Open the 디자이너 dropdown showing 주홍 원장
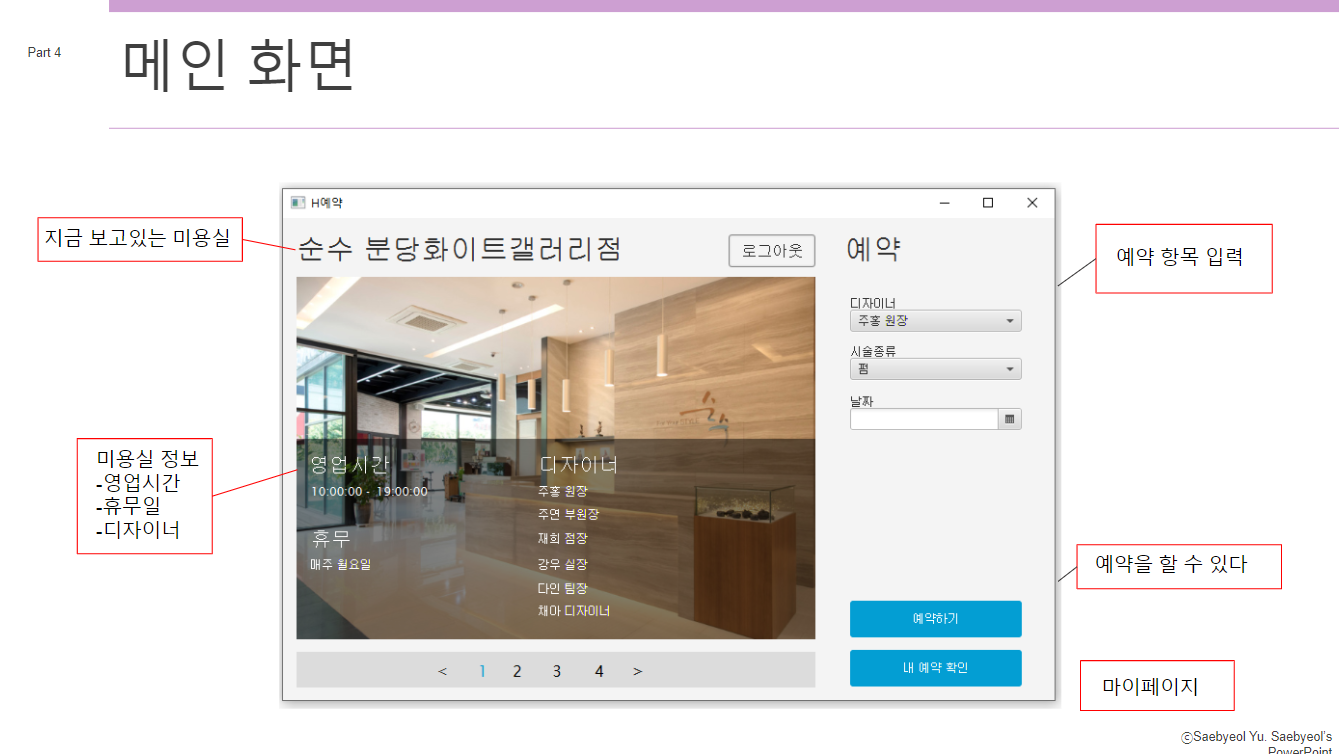This screenshot has height=754, width=1339. 935,321
